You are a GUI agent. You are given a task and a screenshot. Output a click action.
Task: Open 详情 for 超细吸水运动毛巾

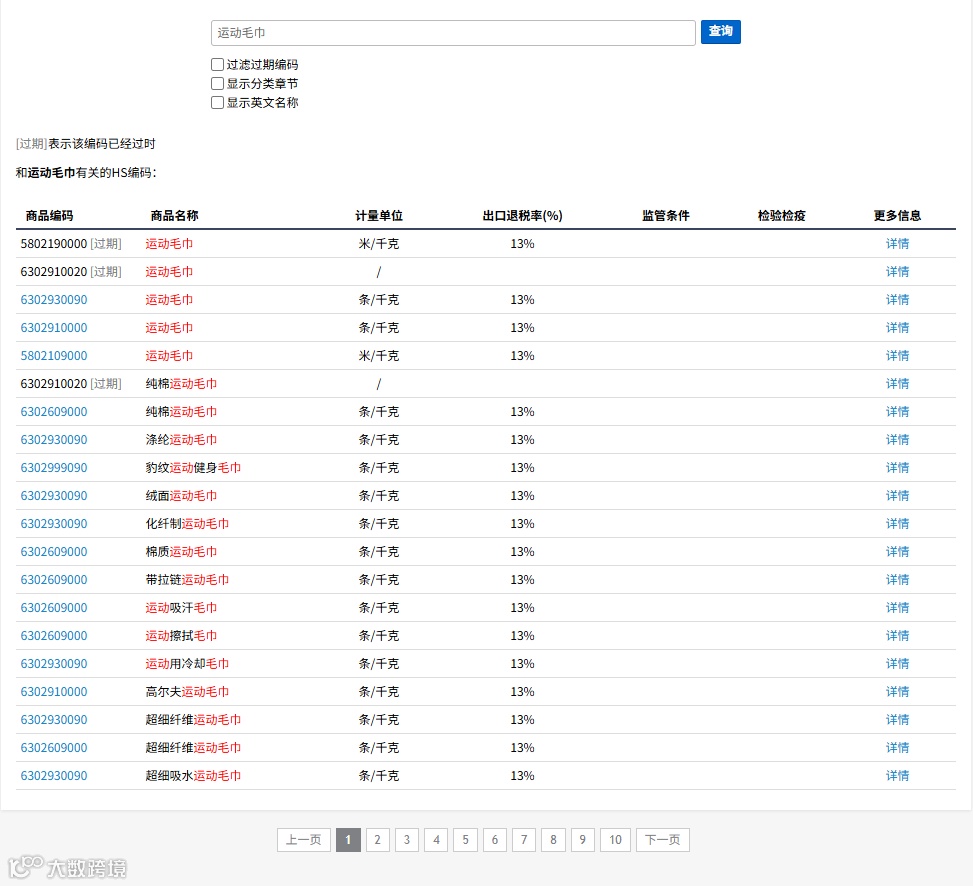[x=897, y=776]
